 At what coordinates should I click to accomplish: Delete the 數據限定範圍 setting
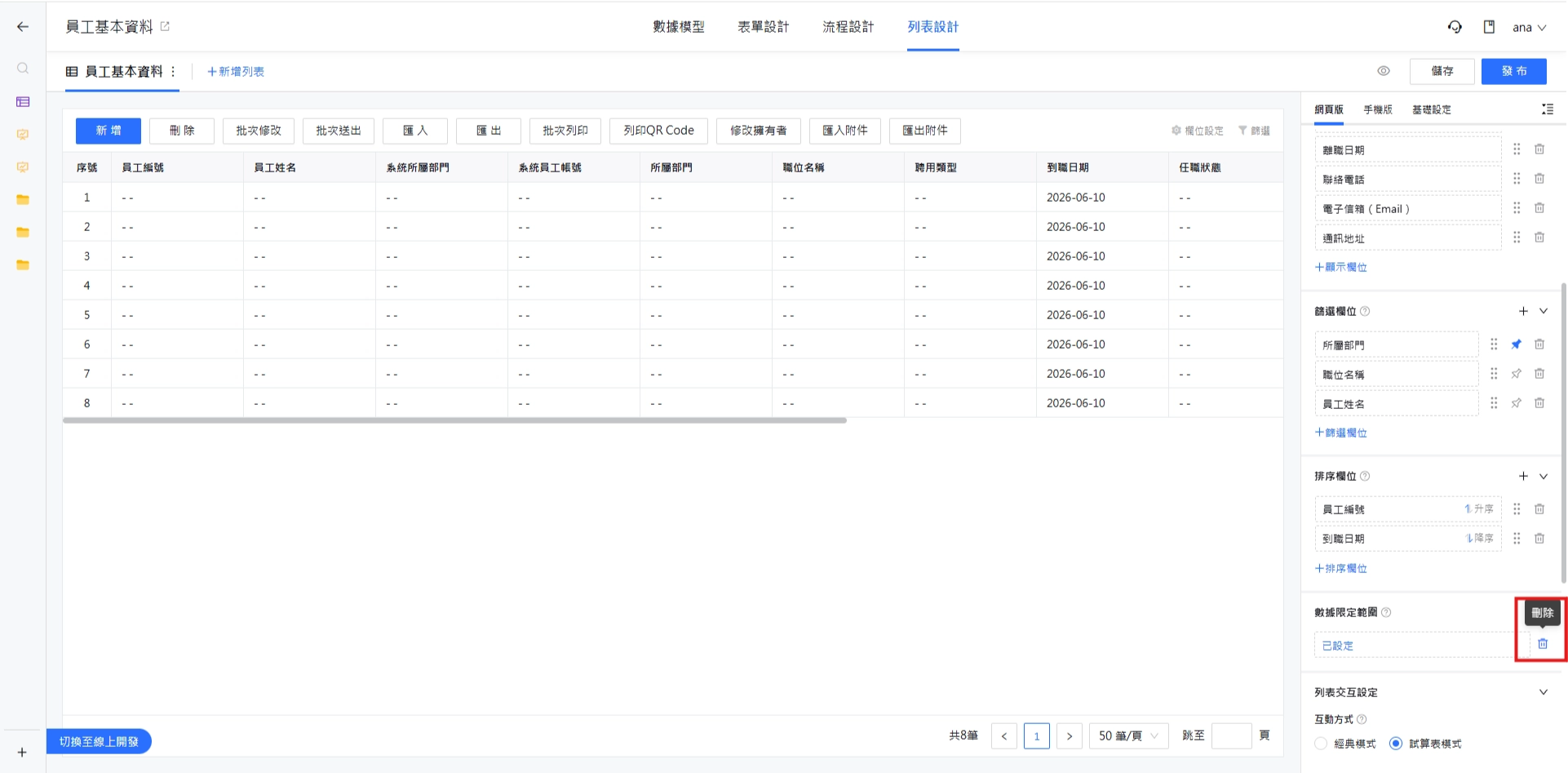point(1543,644)
